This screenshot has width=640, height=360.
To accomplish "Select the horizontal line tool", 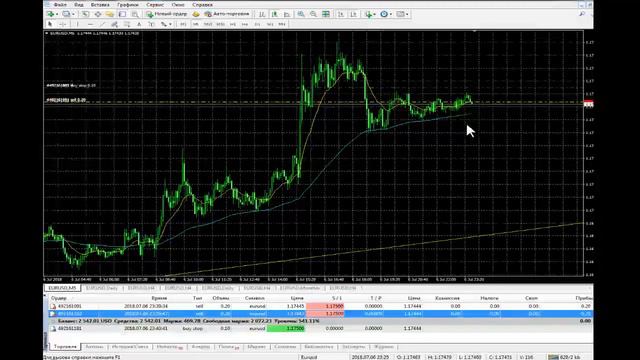I will coord(90,24).
